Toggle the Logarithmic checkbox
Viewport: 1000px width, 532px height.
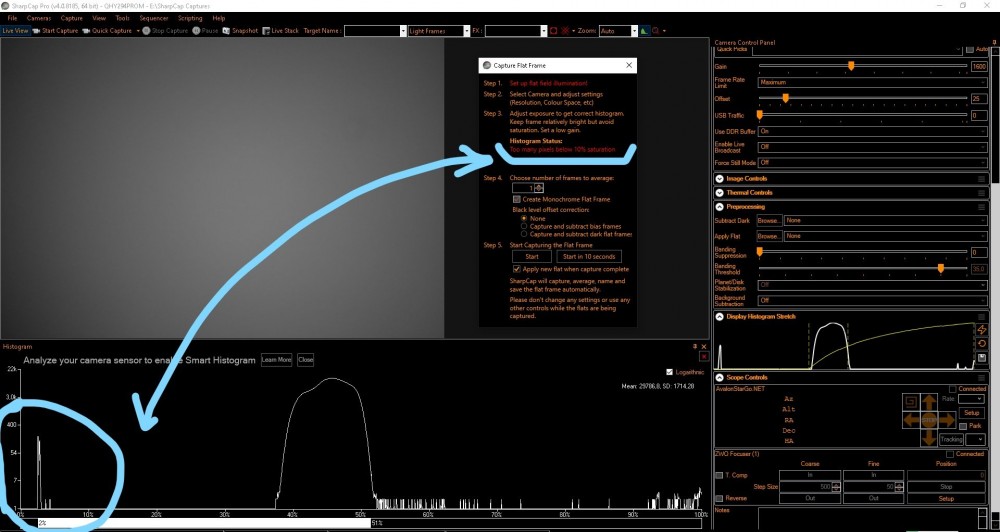(669, 372)
